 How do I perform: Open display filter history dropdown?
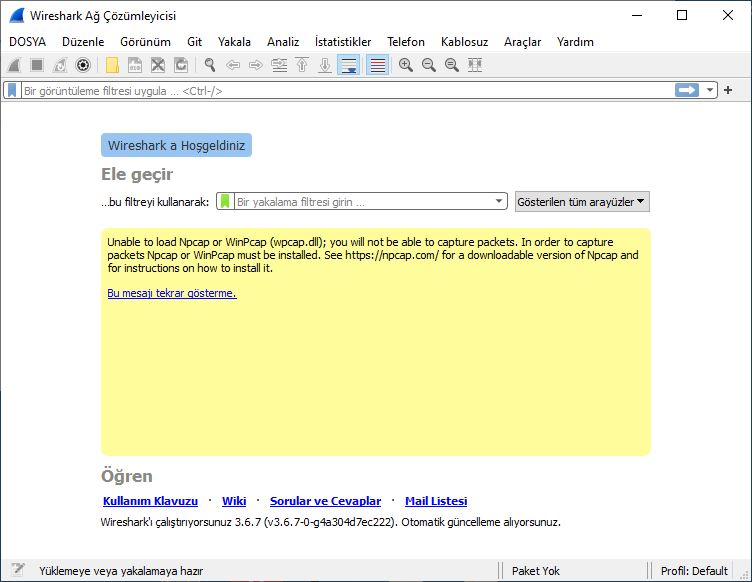(x=710, y=90)
